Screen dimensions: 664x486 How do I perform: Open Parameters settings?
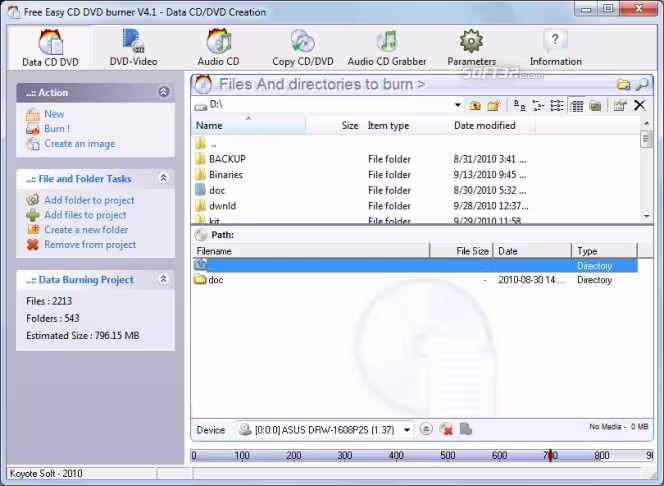[x=471, y=48]
